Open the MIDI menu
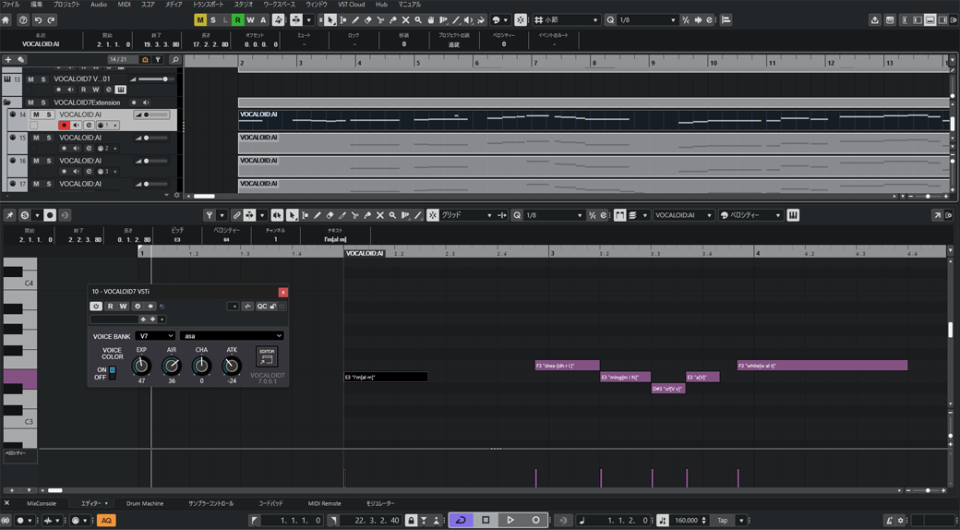 coord(124,4)
